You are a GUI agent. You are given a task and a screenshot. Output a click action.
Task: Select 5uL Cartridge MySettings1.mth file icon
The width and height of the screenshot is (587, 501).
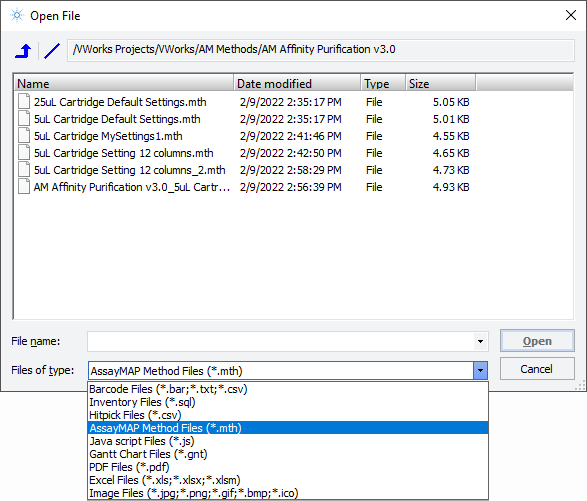(24, 136)
